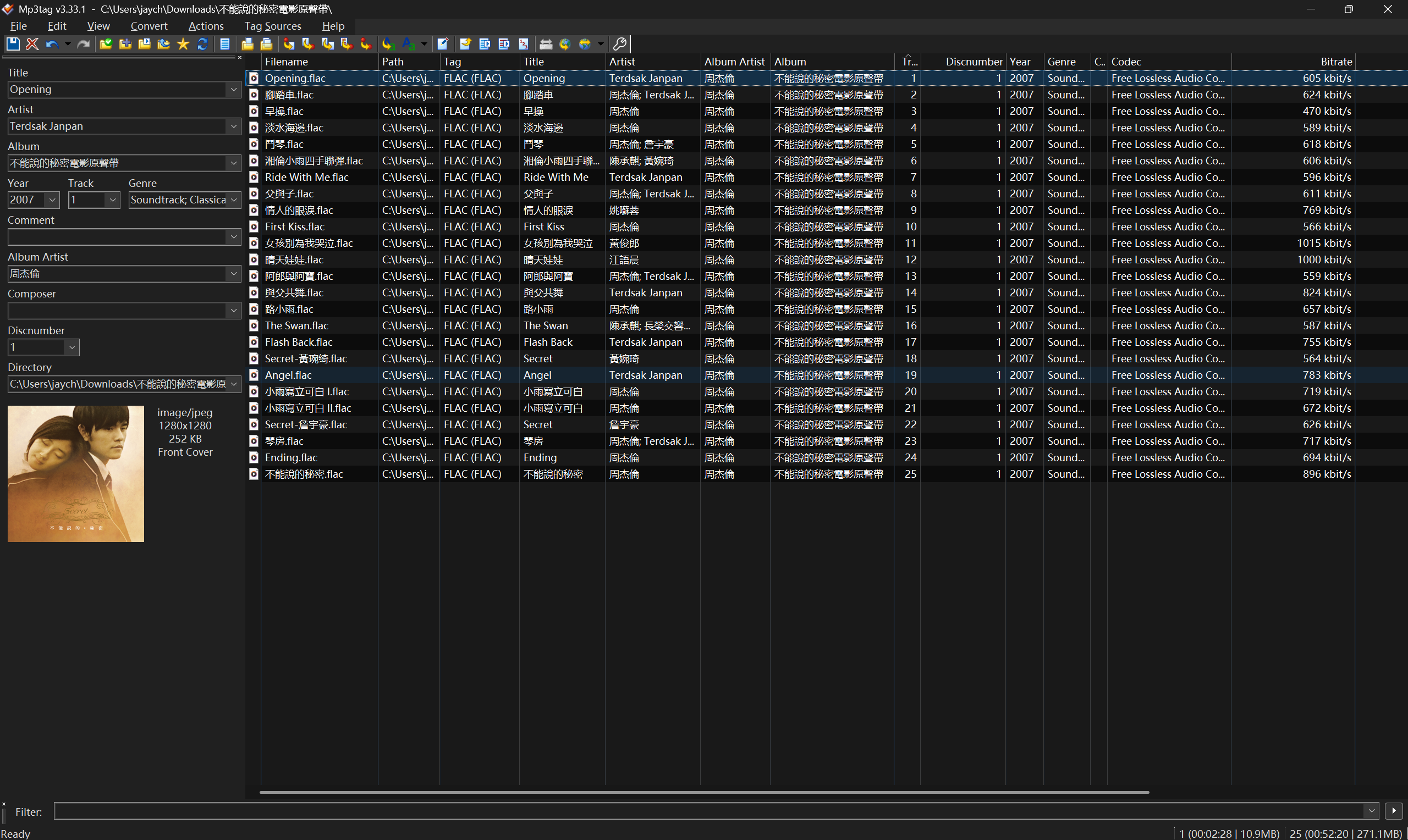Click the Extended tags pencil icon
Image resolution: width=1408 pixels, height=840 pixels.
click(x=443, y=43)
